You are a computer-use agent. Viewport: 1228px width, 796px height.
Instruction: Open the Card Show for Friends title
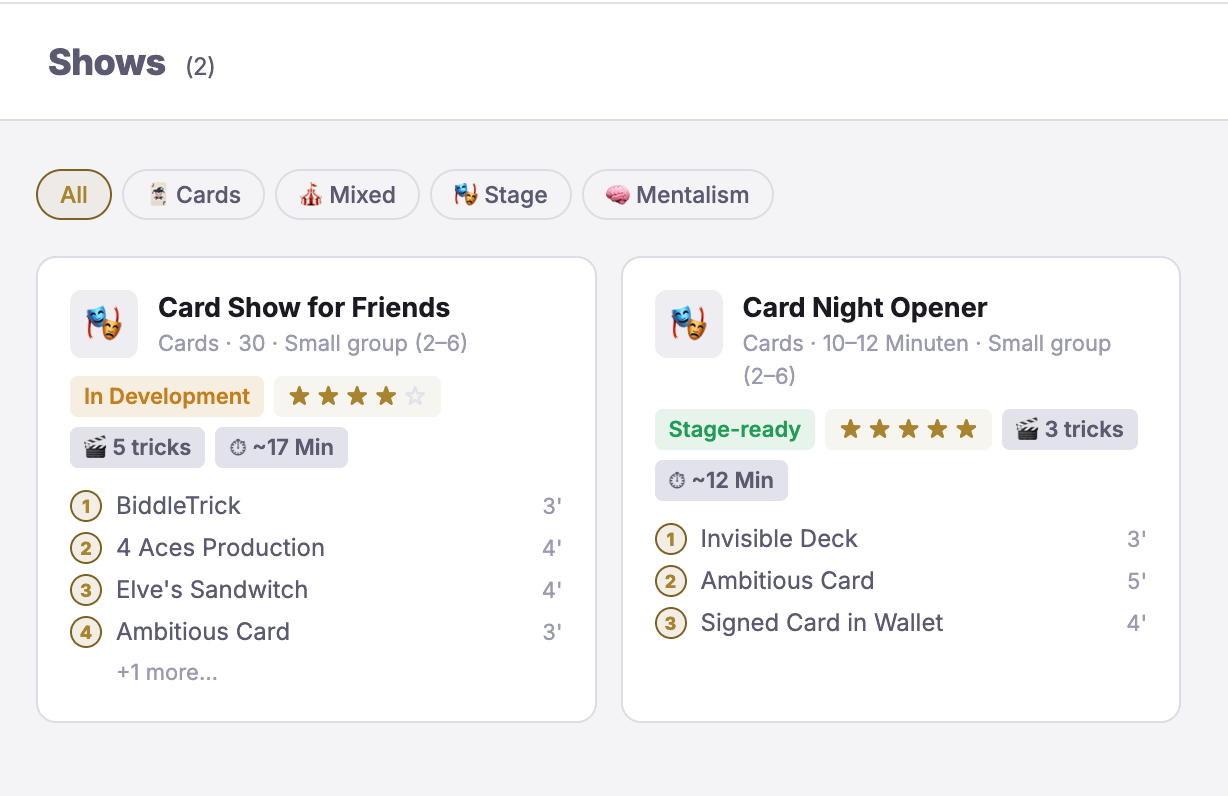[304, 308]
